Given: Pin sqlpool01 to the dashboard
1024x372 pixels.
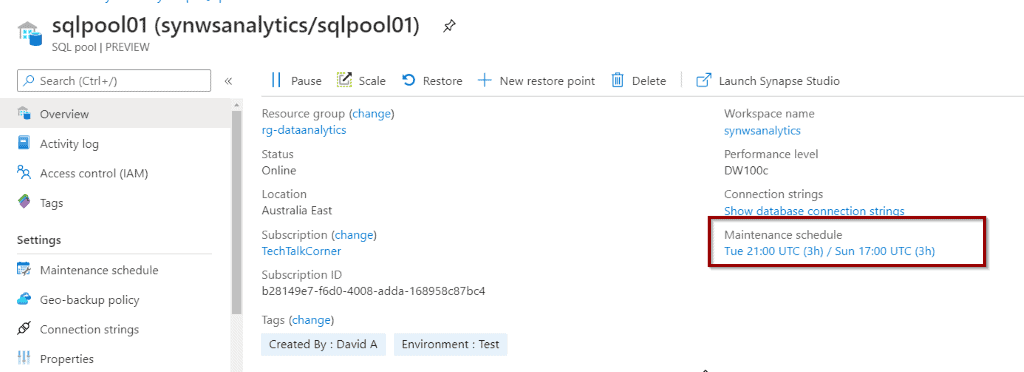Looking at the screenshot, I should pos(449,27).
